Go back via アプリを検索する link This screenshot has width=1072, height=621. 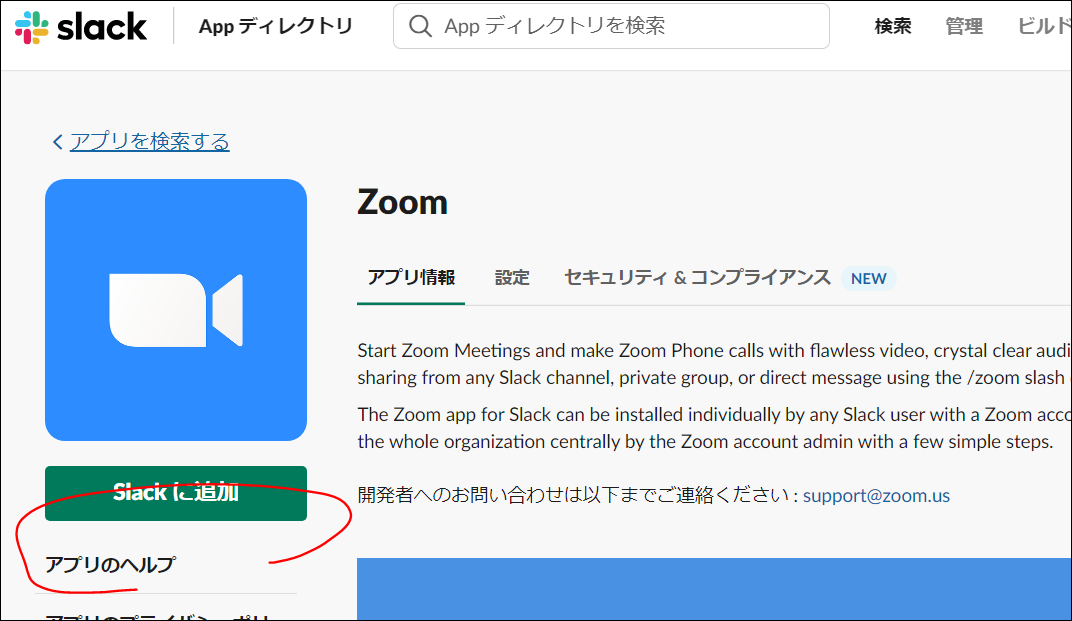click(150, 142)
